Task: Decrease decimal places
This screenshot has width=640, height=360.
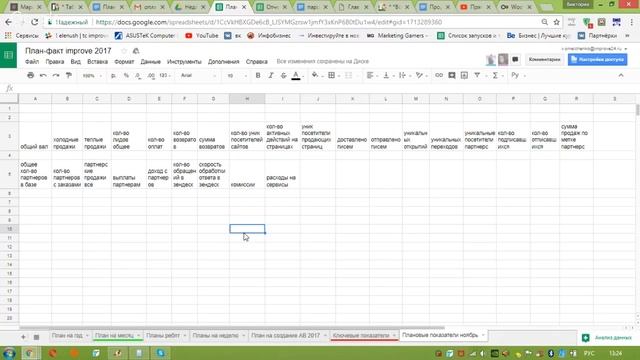Action: coord(138,76)
